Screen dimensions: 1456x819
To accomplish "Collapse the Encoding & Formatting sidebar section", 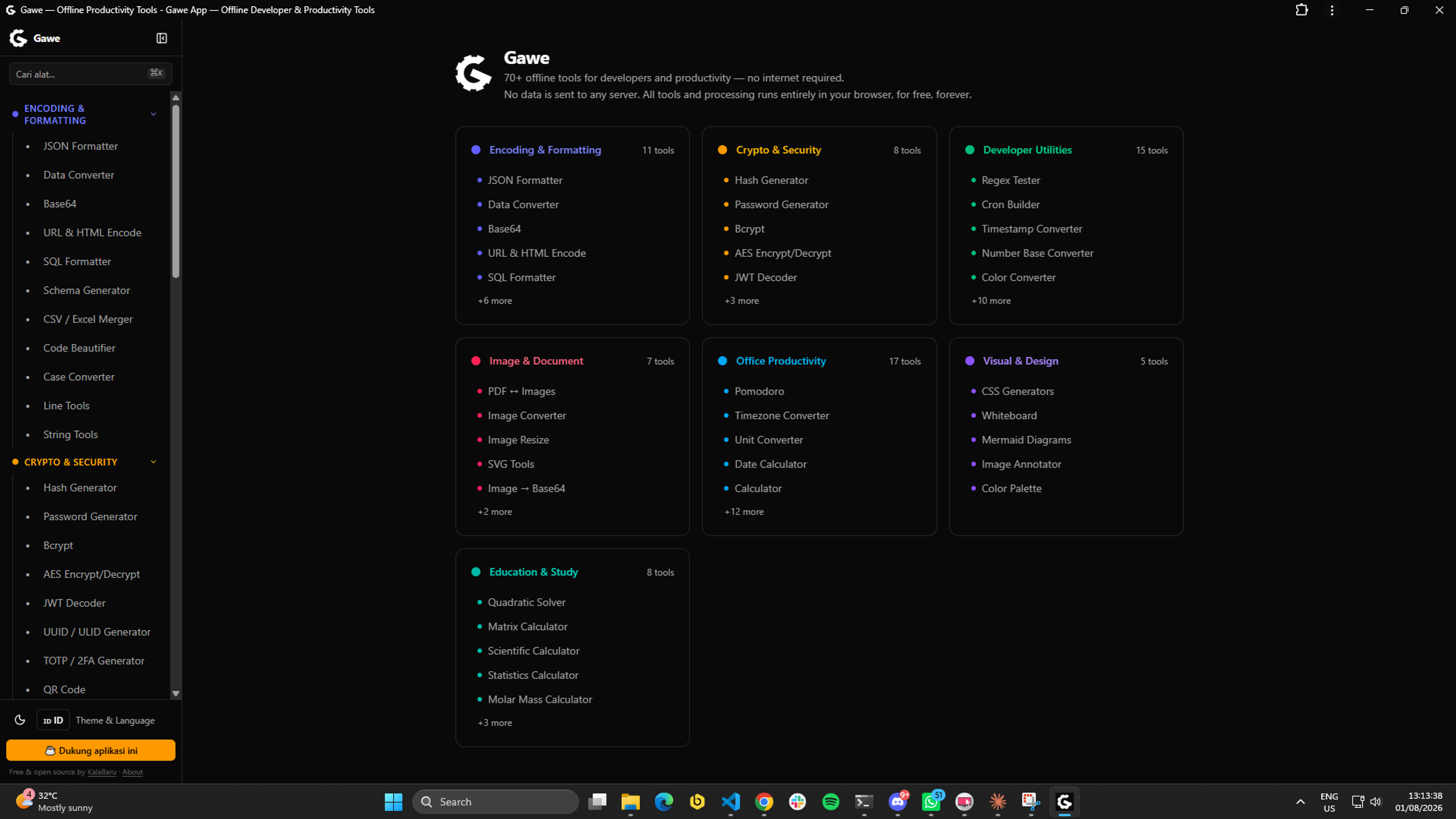I will pyautogui.click(x=153, y=114).
